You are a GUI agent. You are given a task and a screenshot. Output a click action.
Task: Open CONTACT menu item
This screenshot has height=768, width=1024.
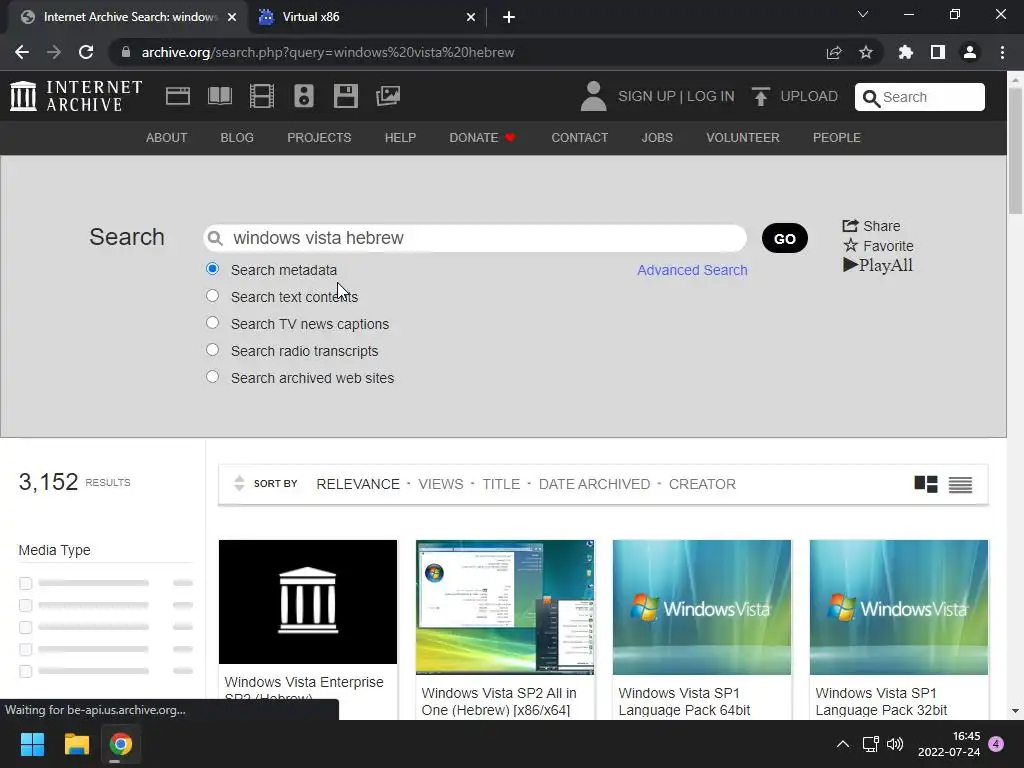point(579,138)
